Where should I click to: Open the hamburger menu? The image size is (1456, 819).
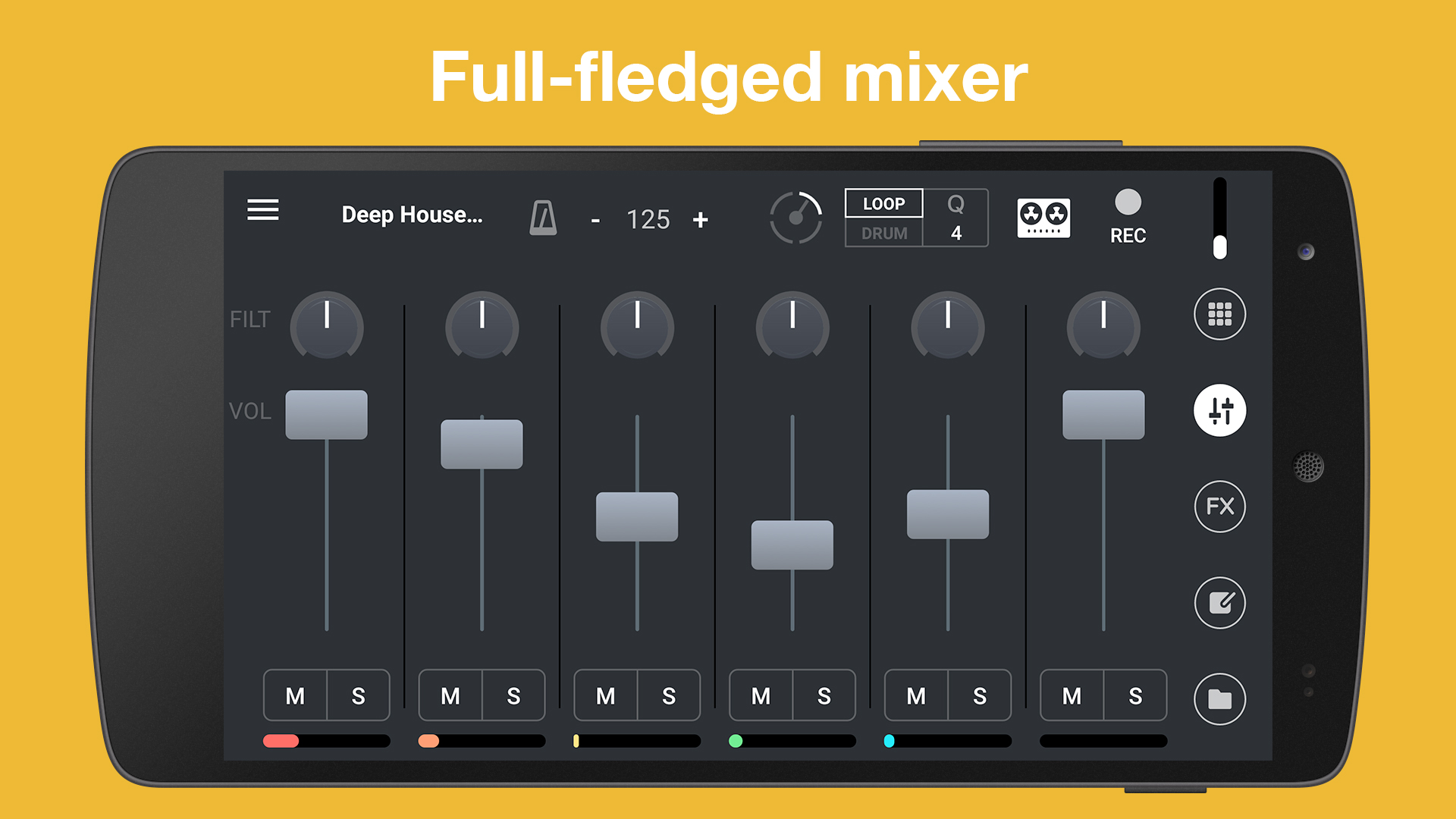point(262,210)
